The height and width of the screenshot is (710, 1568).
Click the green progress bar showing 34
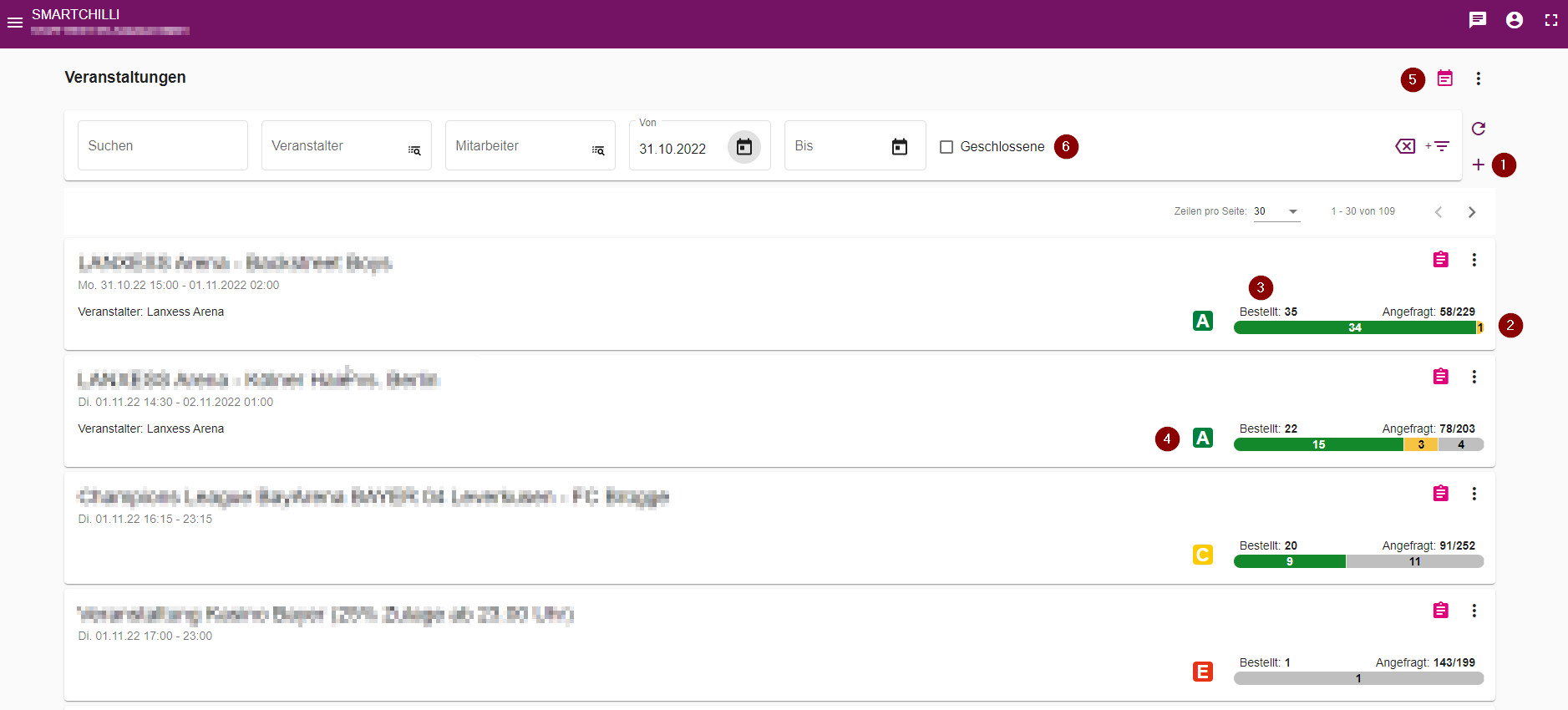[x=1354, y=327]
